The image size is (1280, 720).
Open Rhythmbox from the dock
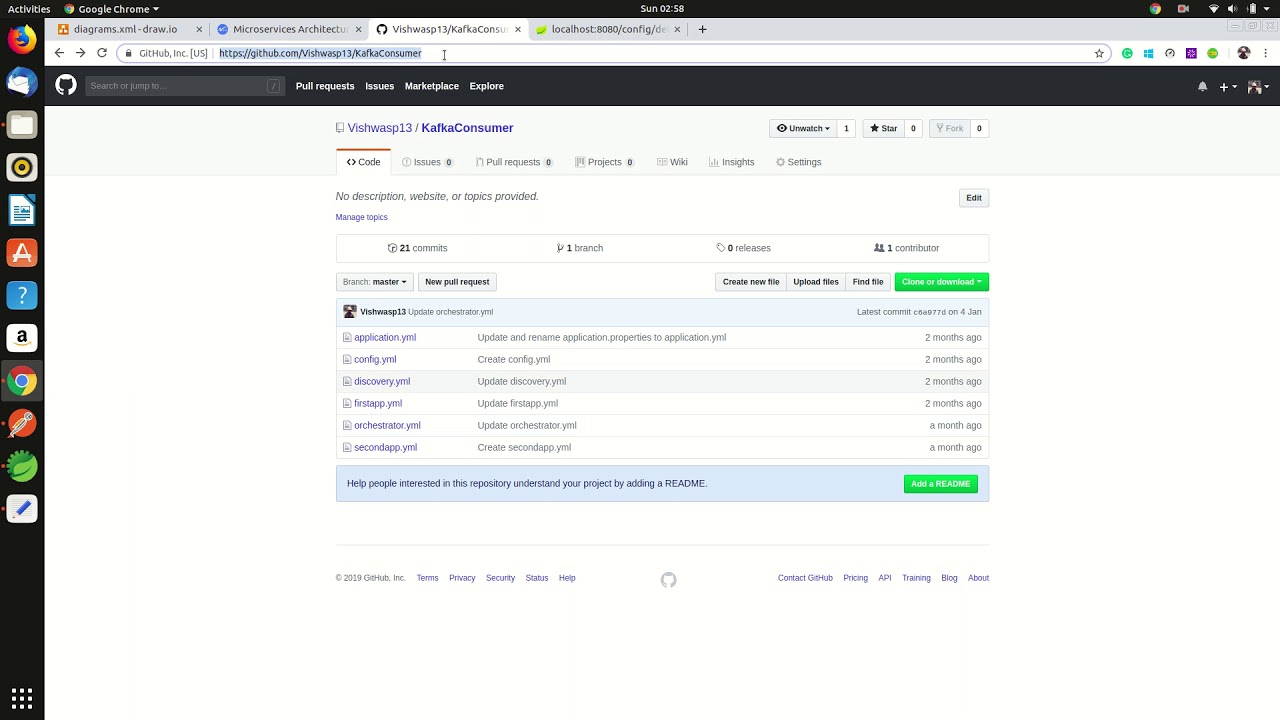coord(22,168)
